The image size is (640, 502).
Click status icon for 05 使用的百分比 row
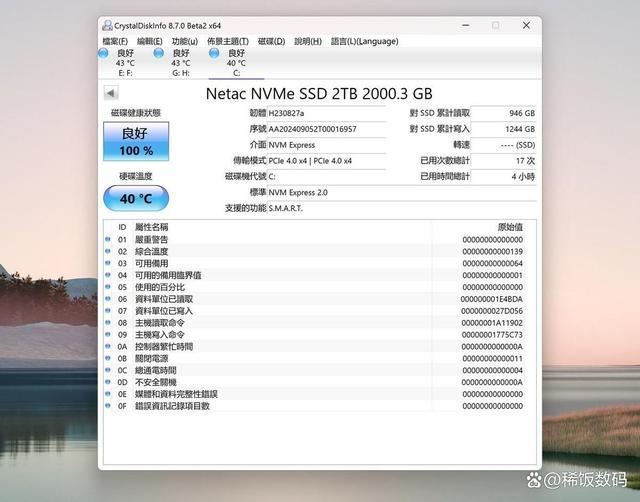click(x=108, y=287)
